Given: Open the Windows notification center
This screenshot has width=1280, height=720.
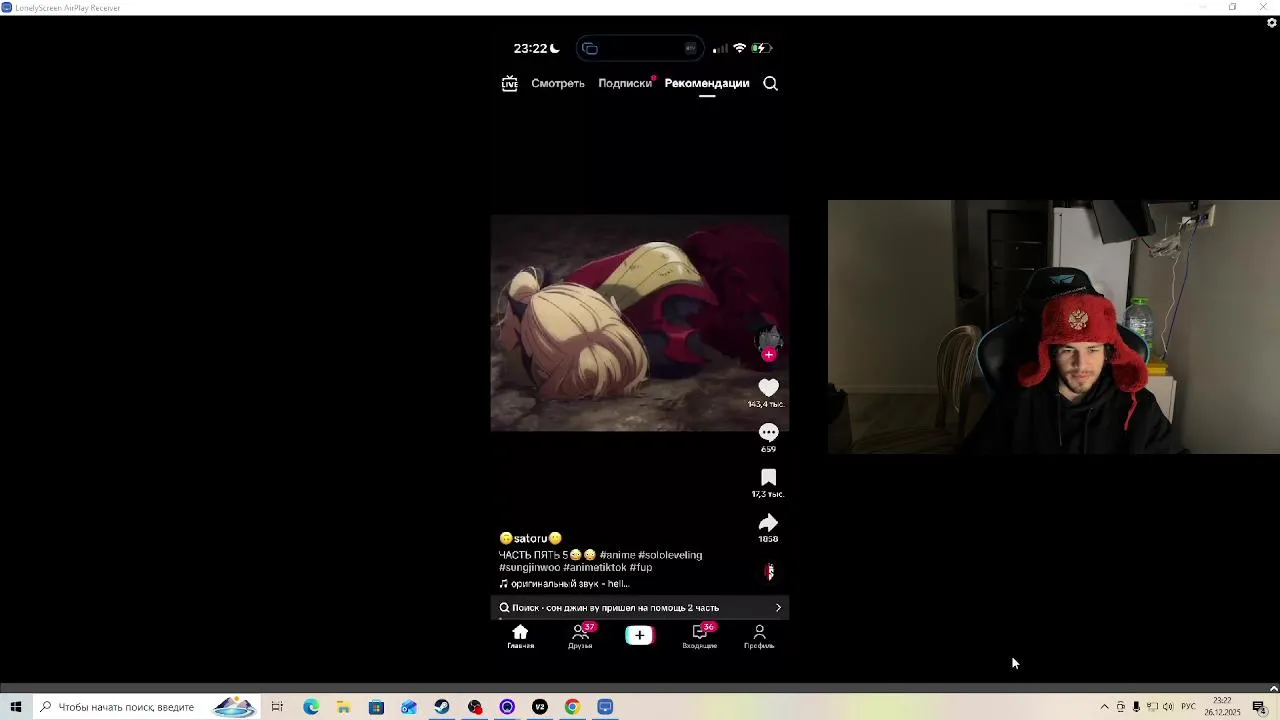Looking at the screenshot, I should pyautogui.click(x=1259, y=707).
